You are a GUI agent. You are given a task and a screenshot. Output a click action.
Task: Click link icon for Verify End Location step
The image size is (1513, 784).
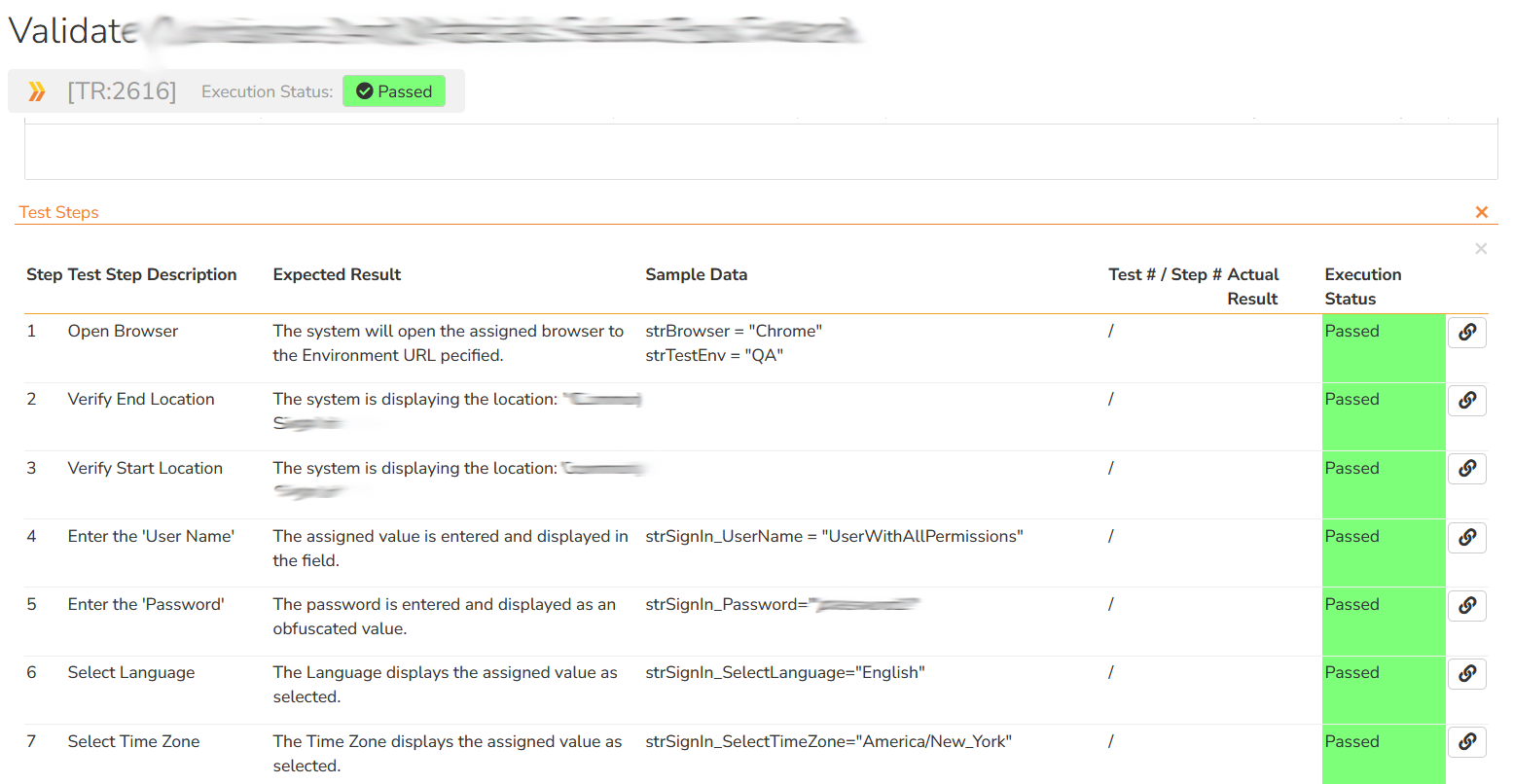click(1466, 401)
